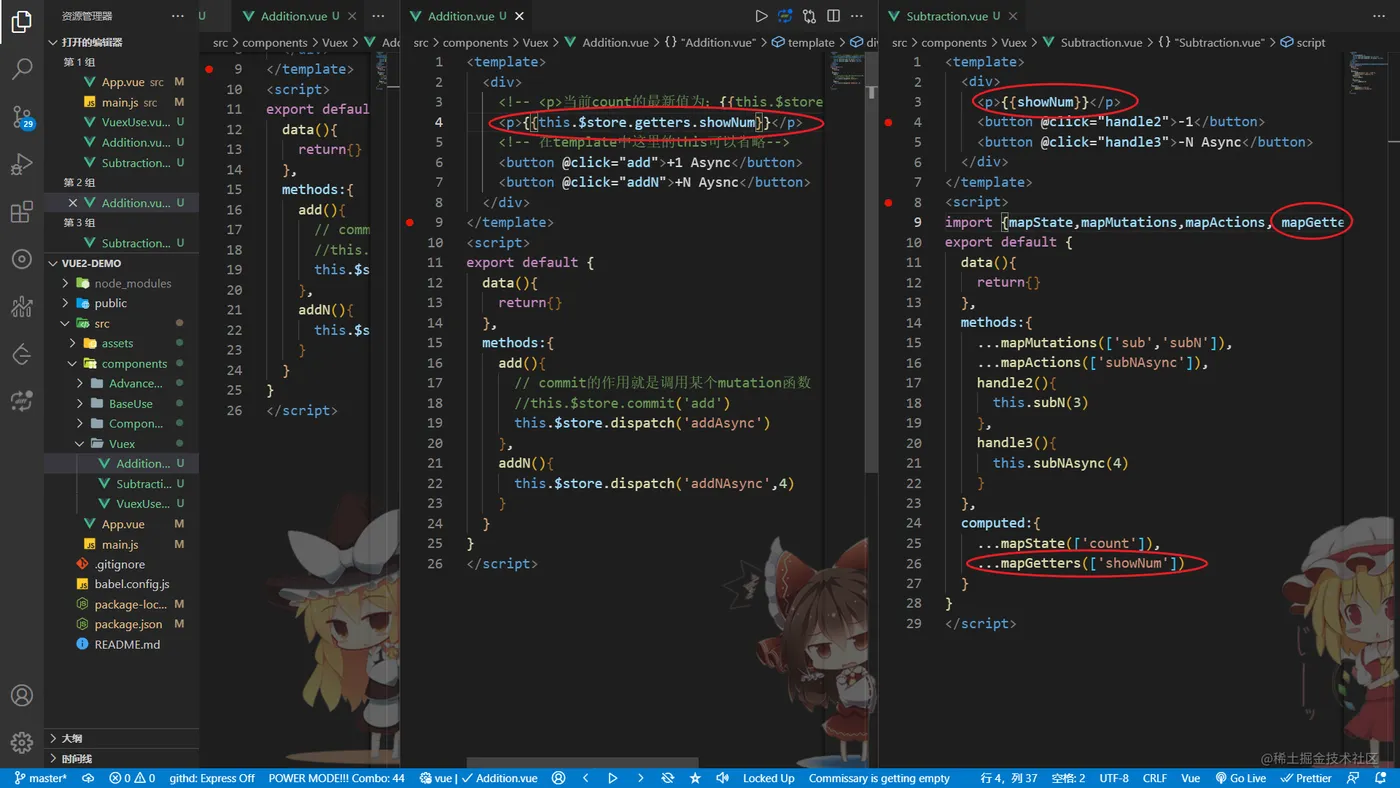Open .gitignore in file tree
This screenshot has height=788, width=1400.
(x=121, y=564)
